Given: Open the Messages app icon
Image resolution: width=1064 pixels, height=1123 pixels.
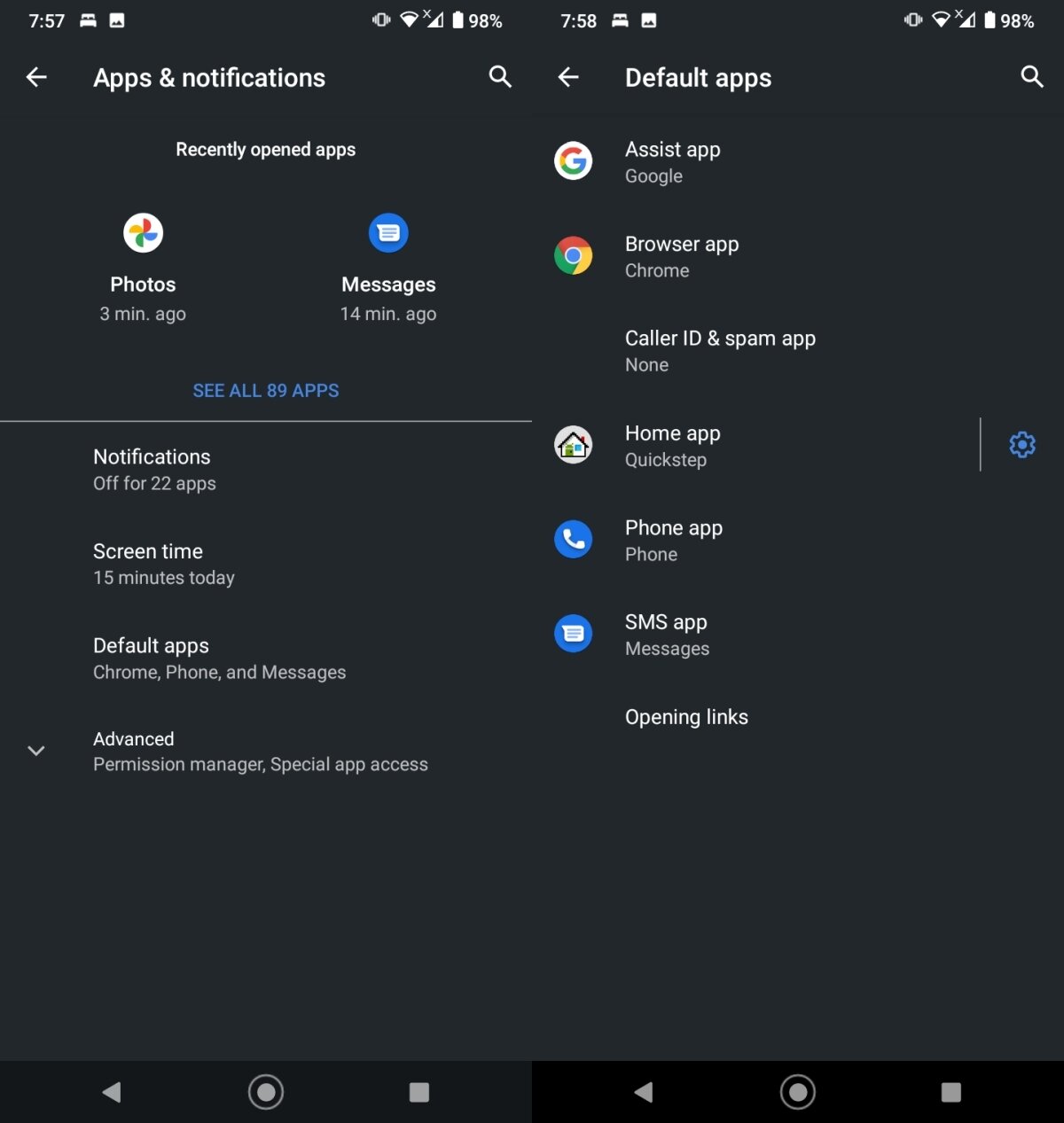Looking at the screenshot, I should 387,232.
